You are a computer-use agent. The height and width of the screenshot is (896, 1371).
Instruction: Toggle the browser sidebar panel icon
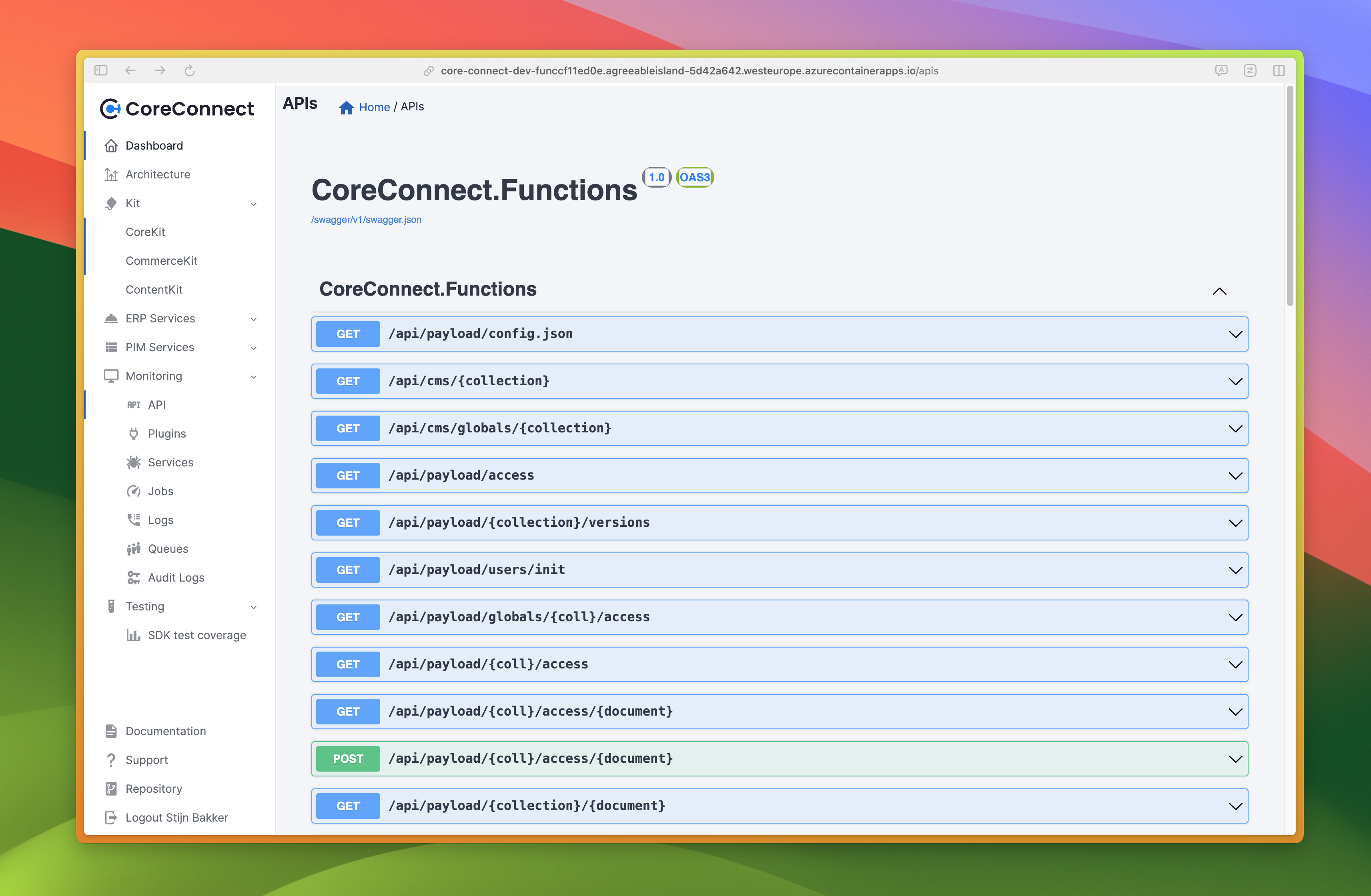tap(101, 71)
